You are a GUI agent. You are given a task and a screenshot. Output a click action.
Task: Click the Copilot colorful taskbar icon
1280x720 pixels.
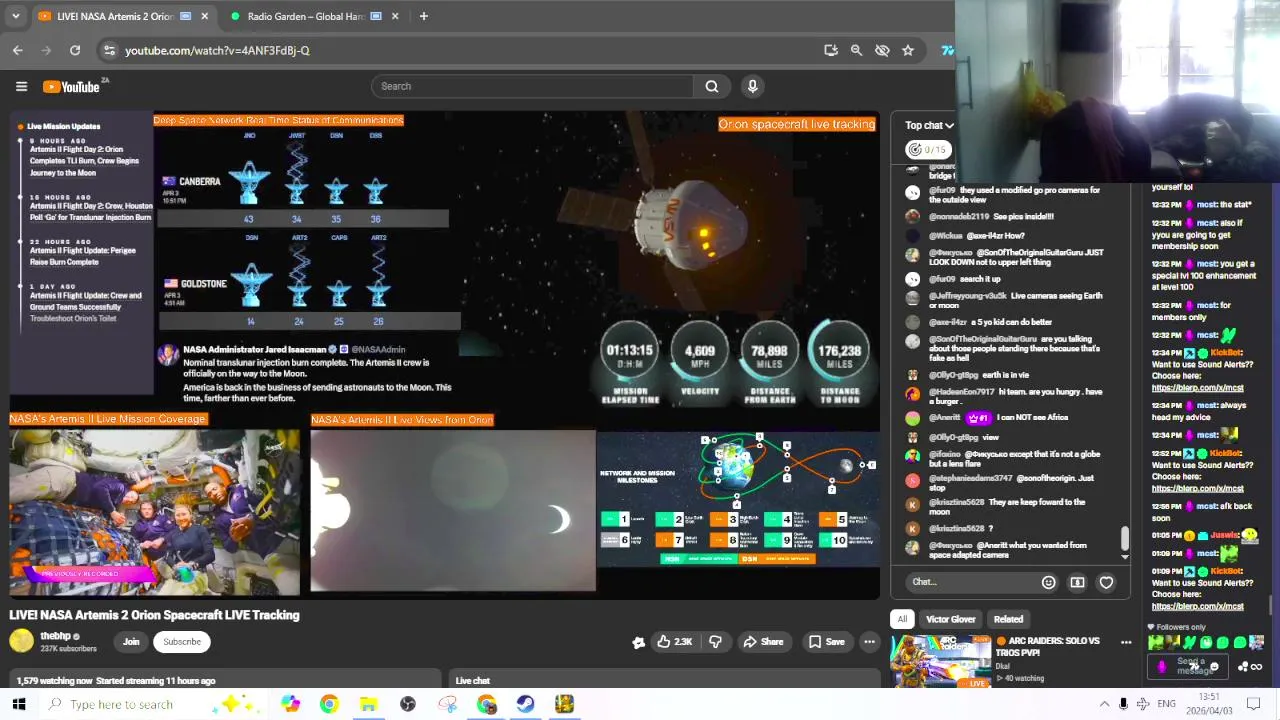(290, 704)
